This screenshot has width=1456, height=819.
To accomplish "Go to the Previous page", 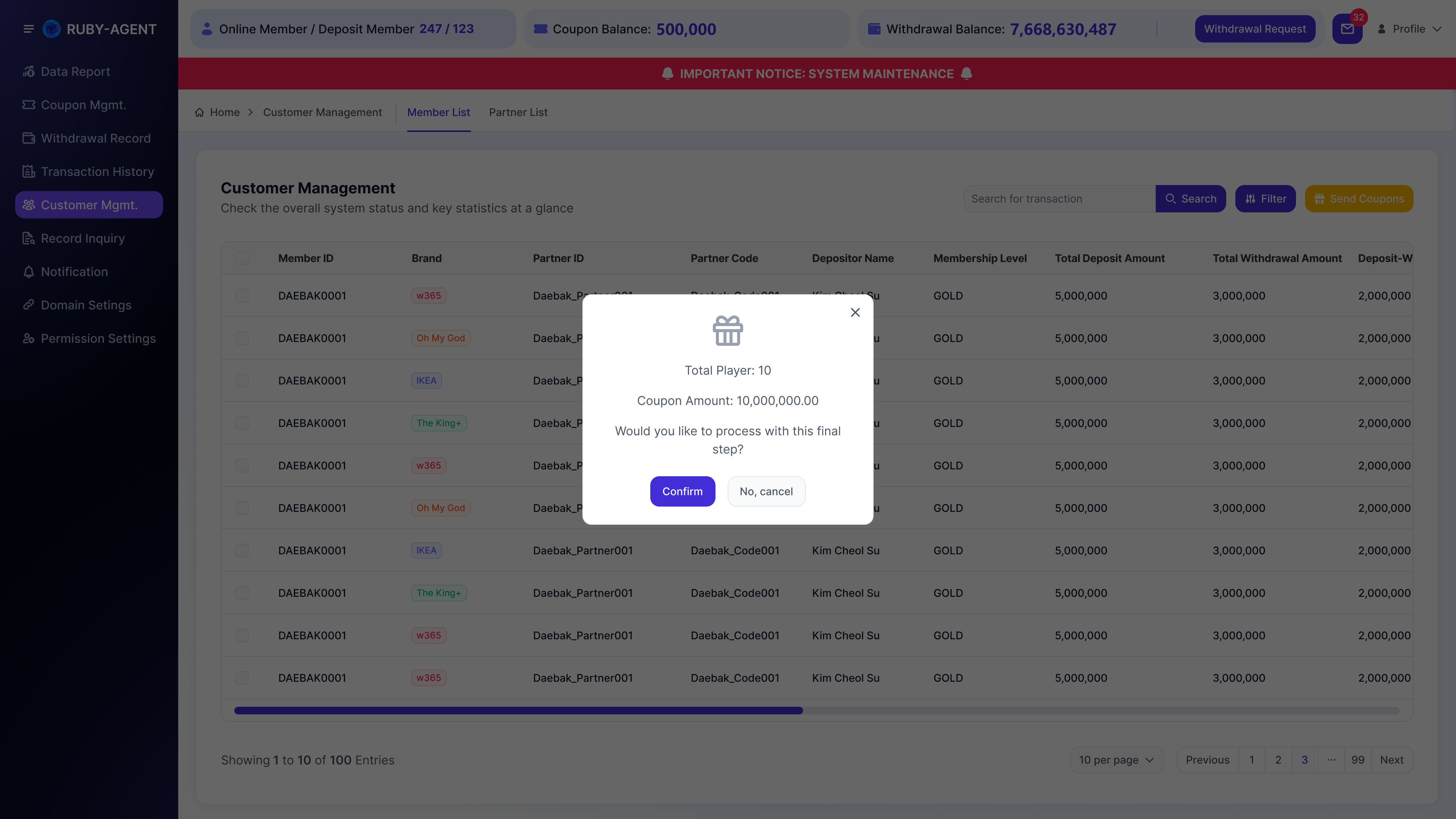I will [x=1207, y=760].
